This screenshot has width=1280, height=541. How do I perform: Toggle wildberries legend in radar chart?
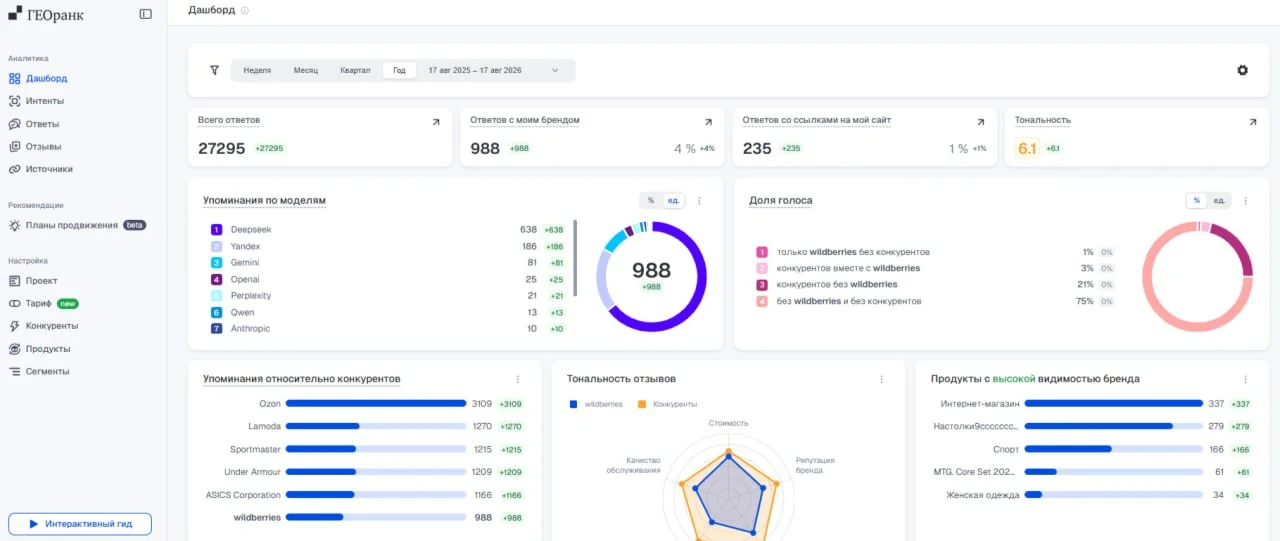coord(596,404)
